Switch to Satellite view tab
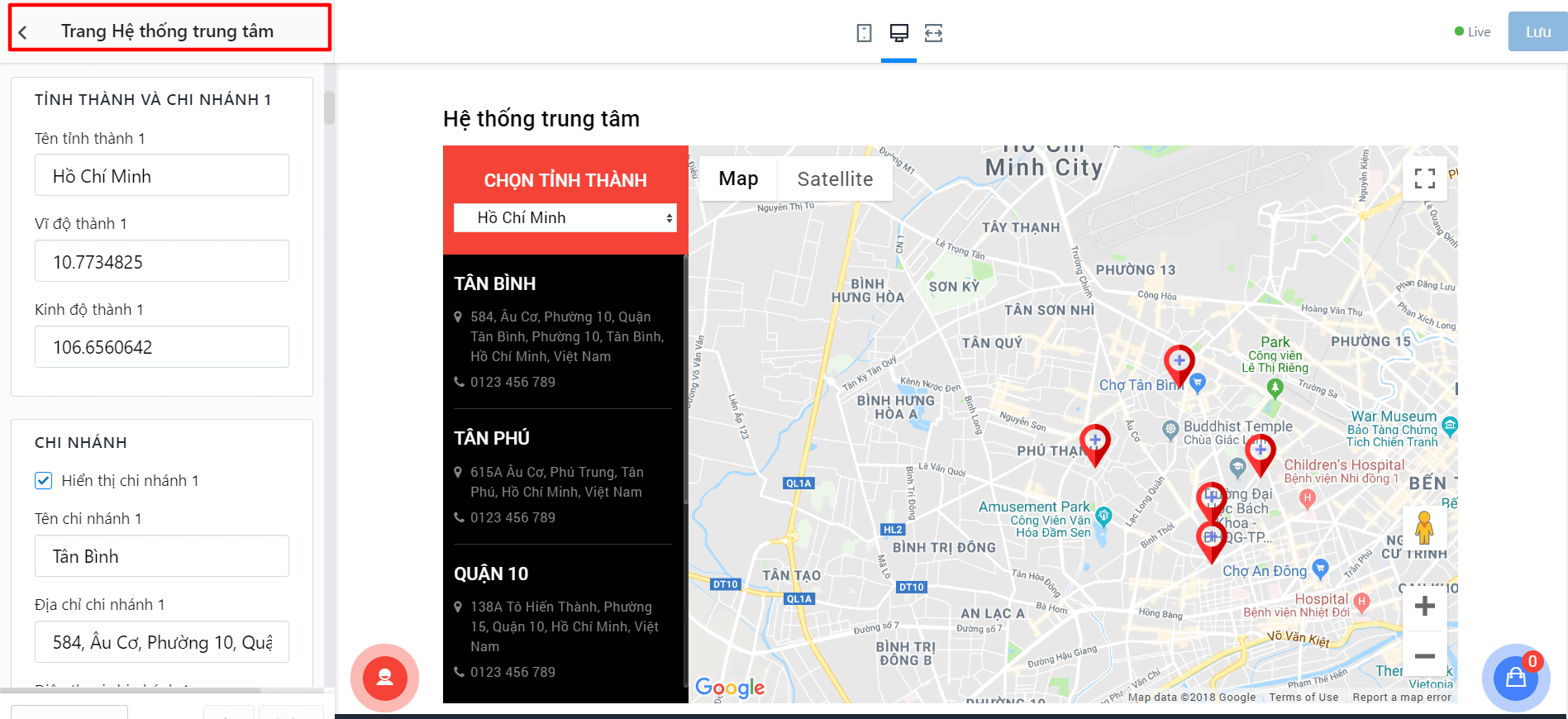This screenshot has height=719, width=1568. pyautogui.click(x=835, y=179)
